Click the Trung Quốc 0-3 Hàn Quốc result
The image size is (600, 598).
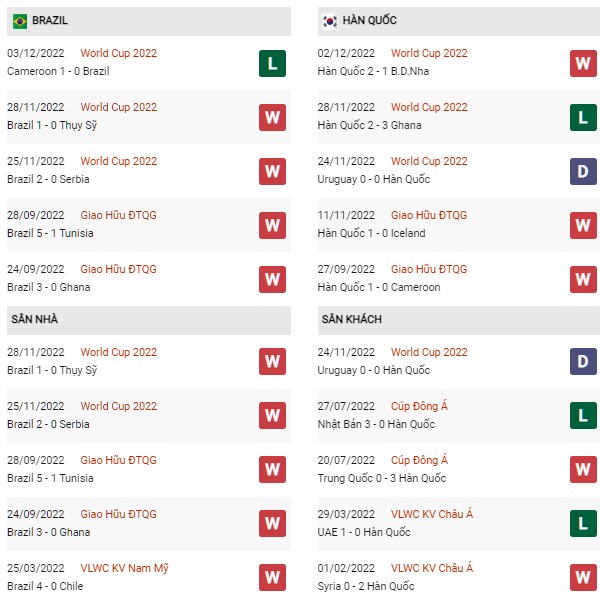(382, 478)
